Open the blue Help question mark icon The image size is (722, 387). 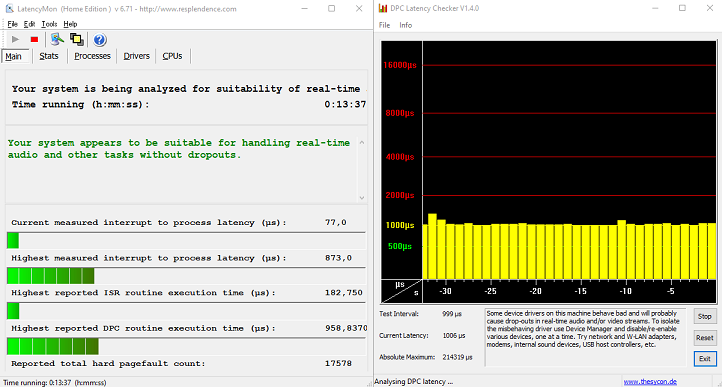(x=99, y=40)
